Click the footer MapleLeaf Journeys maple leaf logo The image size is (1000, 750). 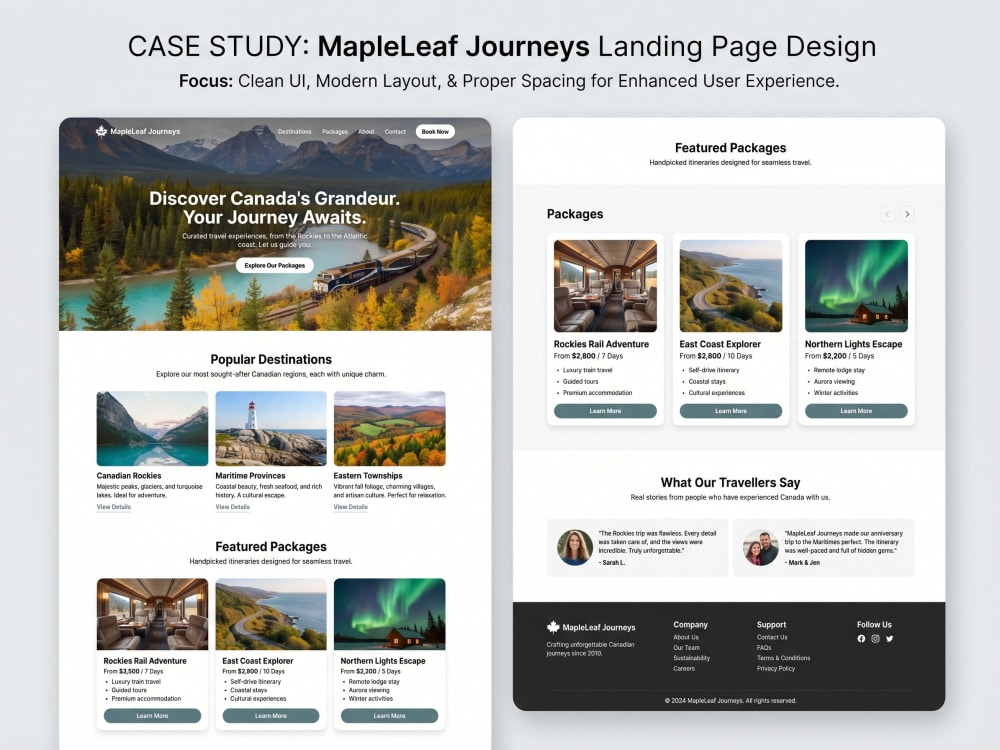(553, 627)
